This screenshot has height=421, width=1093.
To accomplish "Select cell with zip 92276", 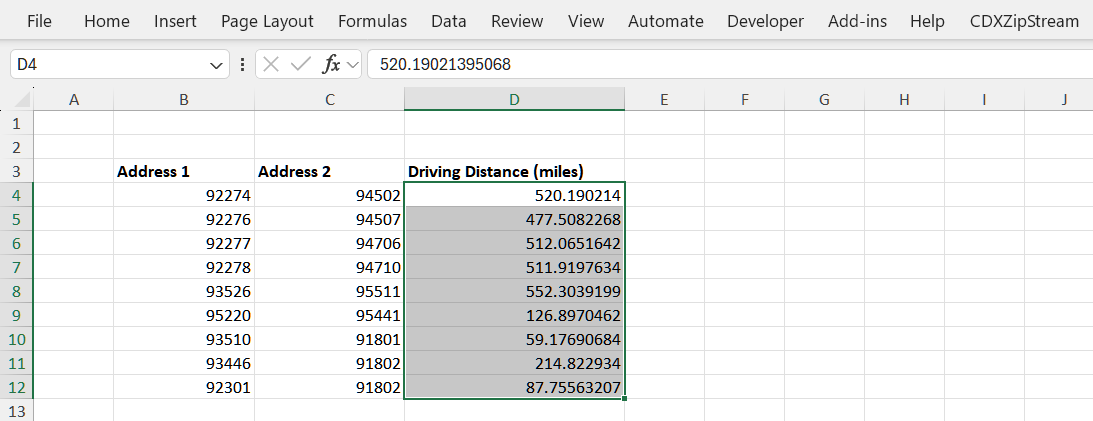I will (x=184, y=220).
